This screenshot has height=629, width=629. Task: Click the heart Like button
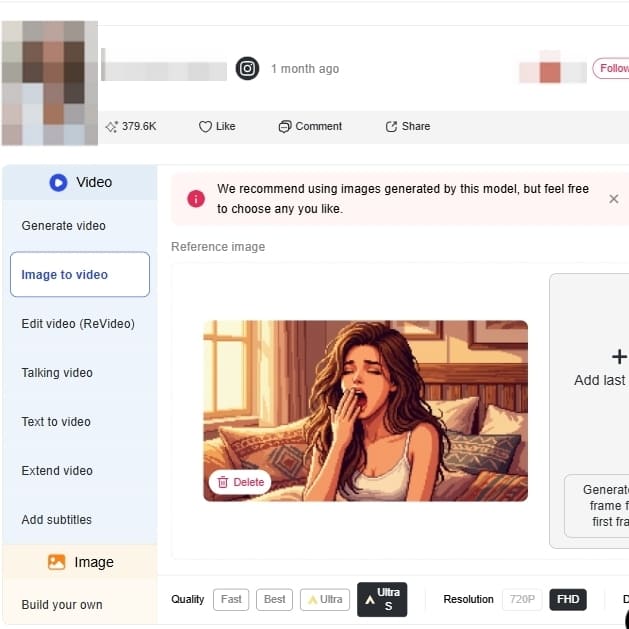(217, 127)
